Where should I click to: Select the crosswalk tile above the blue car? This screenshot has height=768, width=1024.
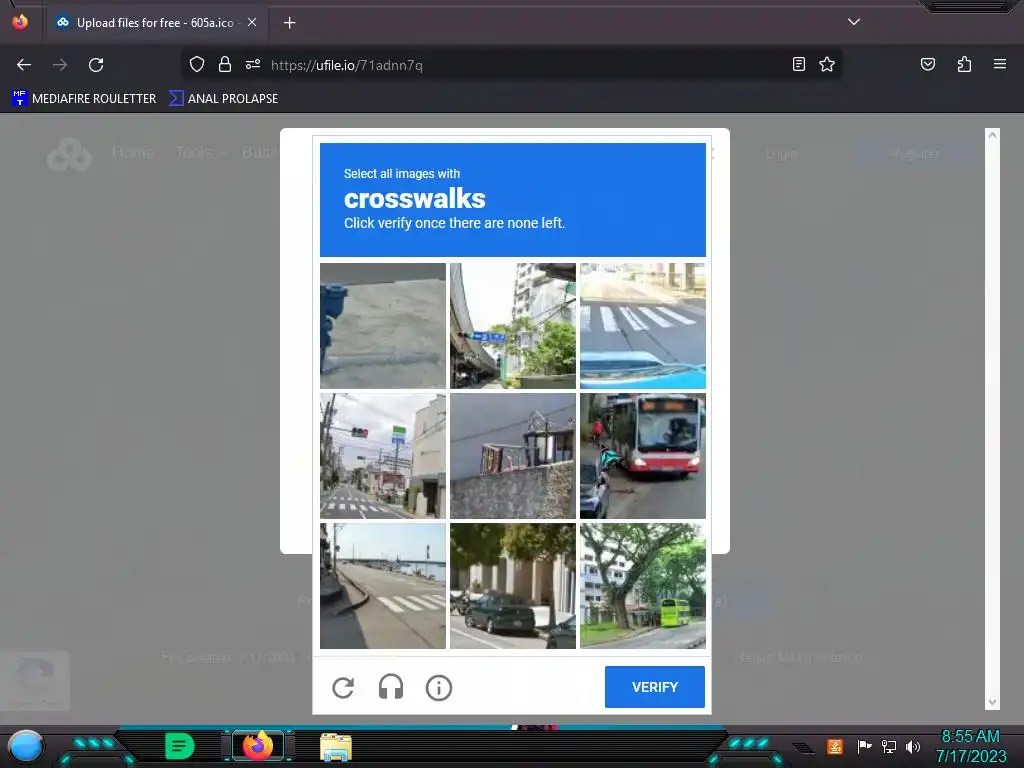(x=643, y=326)
